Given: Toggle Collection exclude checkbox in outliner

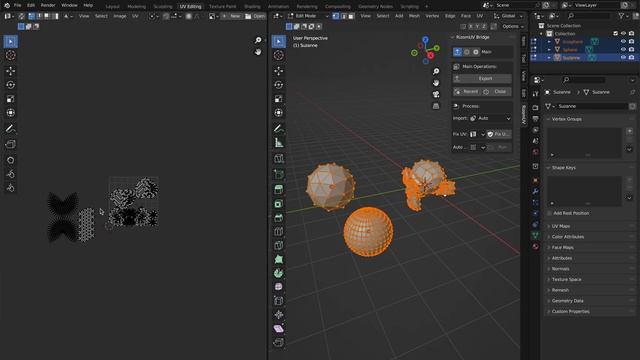Looking at the screenshot, I should tap(616, 33).
